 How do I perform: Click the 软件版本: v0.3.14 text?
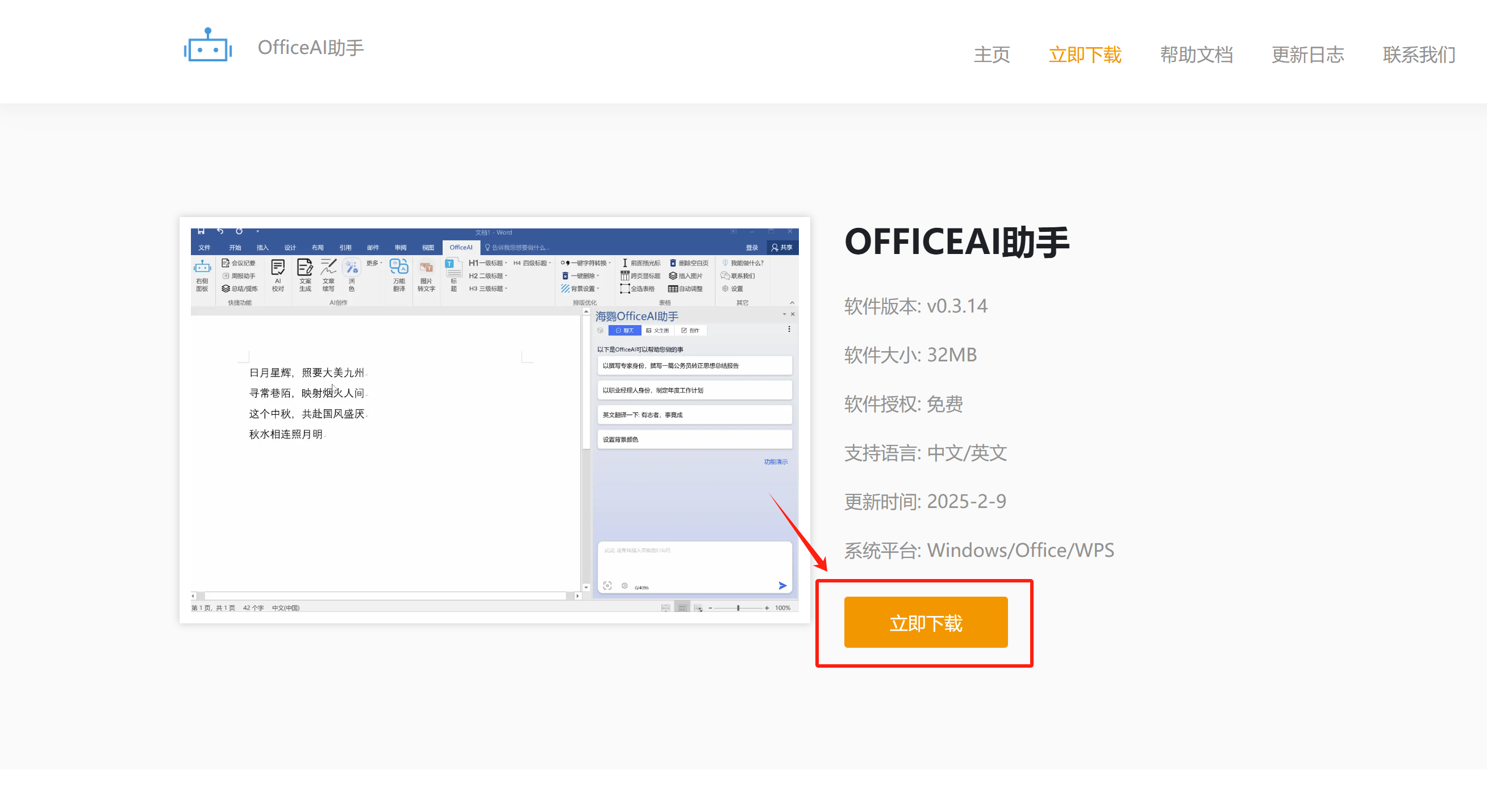click(x=916, y=306)
